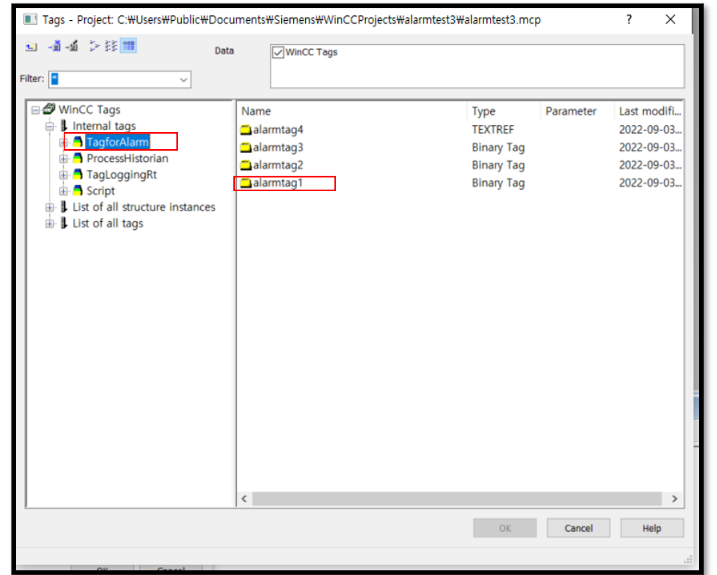Select the TagforAlarm tree item

click(x=118, y=142)
